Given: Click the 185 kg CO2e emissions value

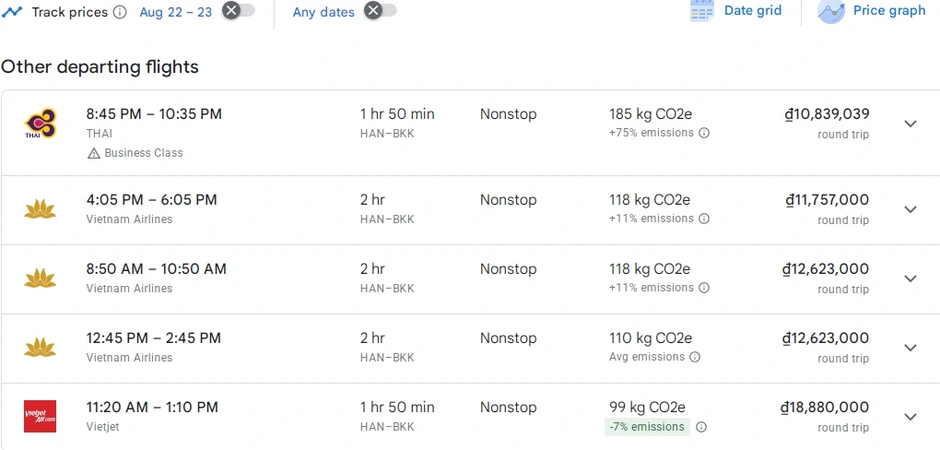Looking at the screenshot, I should 650,114.
